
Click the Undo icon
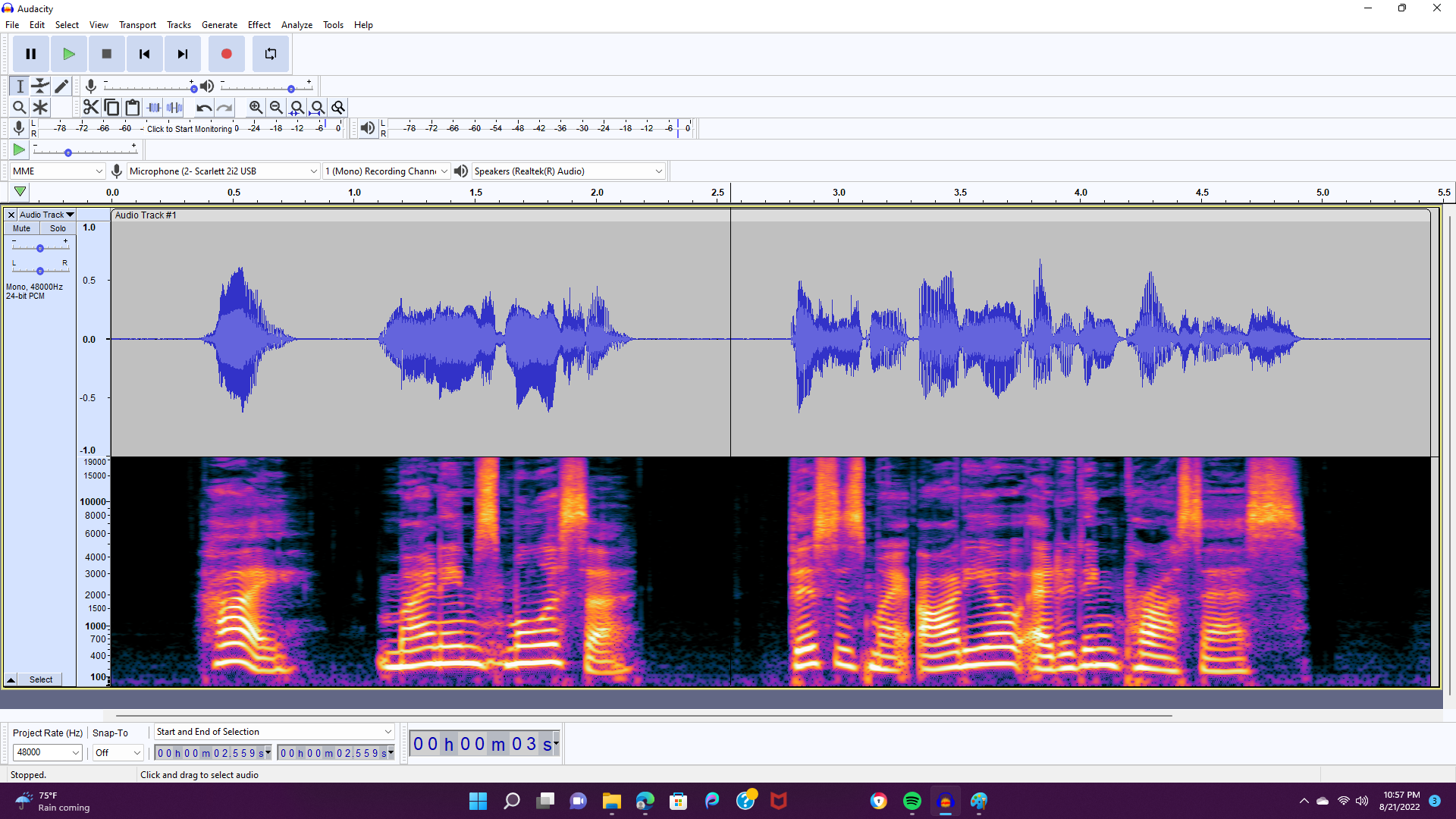[202, 107]
